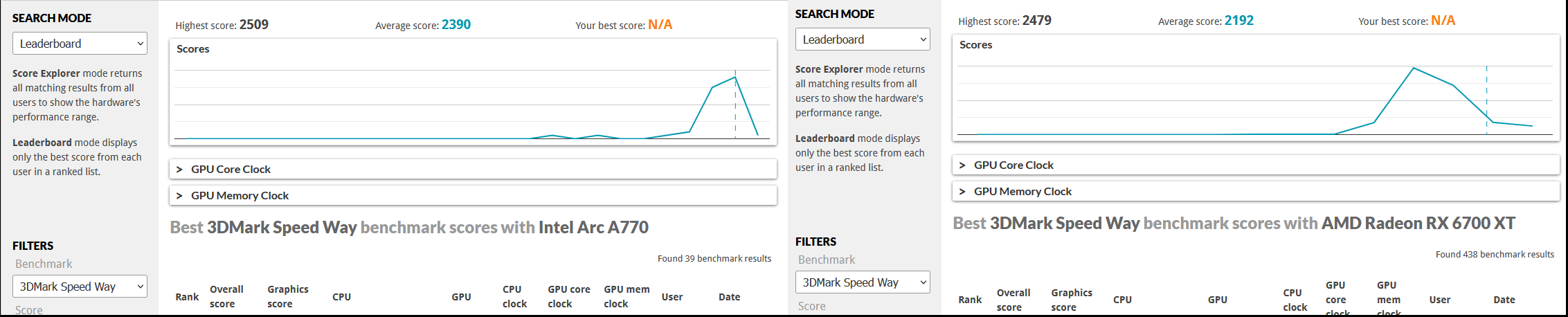1568x317 pixels.
Task: Click Overall score header in RX 6700 XT table
Action: click(x=1013, y=300)
